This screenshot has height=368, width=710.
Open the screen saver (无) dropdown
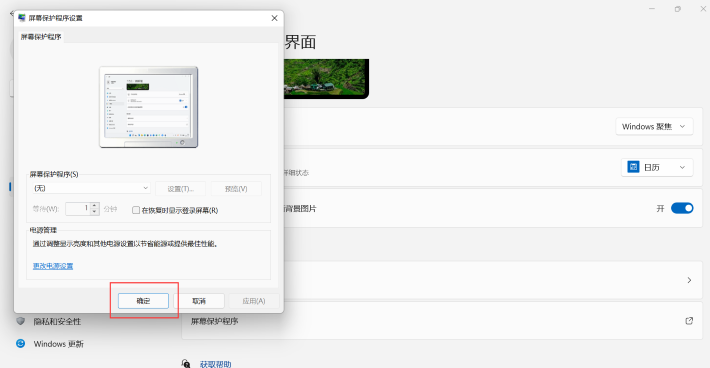click(x=91, y=188)
